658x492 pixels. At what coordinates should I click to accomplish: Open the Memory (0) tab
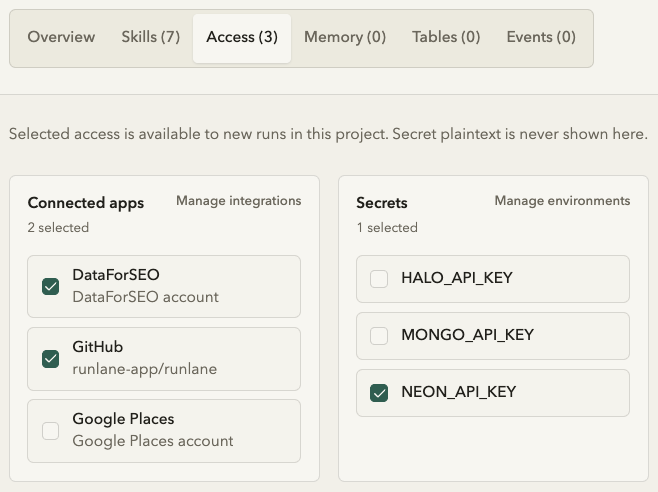pos(345,37)
